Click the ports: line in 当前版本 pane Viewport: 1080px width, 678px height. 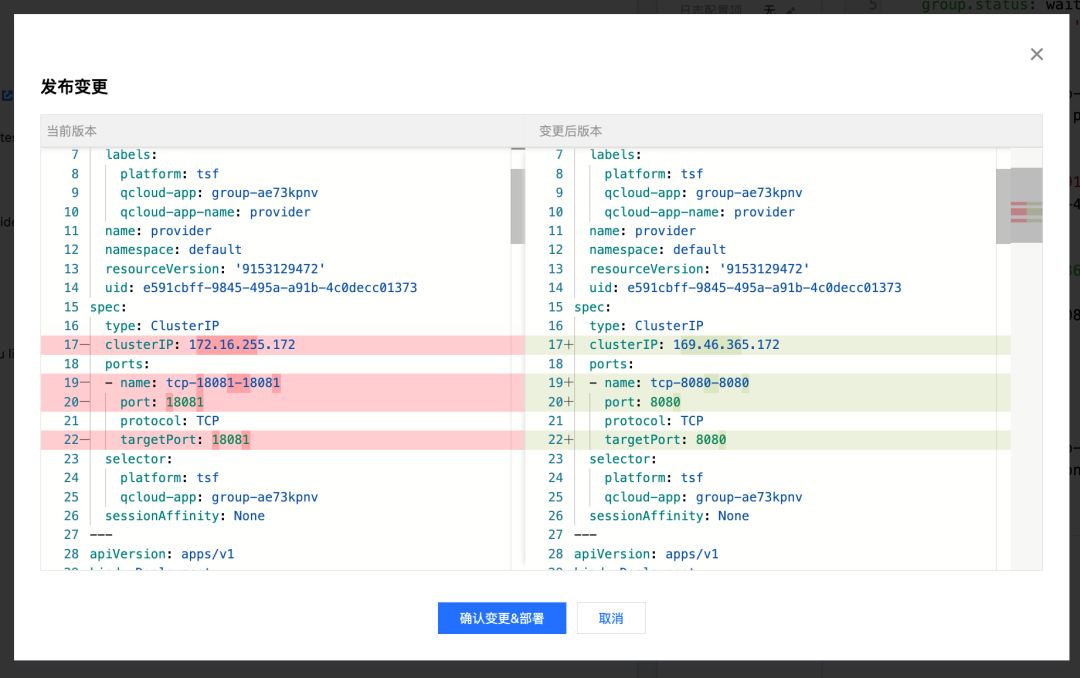point(127,364)
